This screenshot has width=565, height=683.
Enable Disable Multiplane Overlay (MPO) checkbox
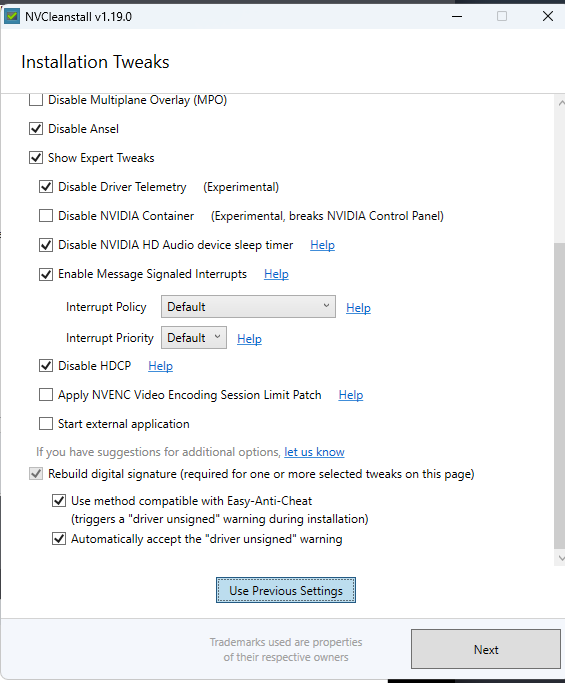[x=36, y=100]
